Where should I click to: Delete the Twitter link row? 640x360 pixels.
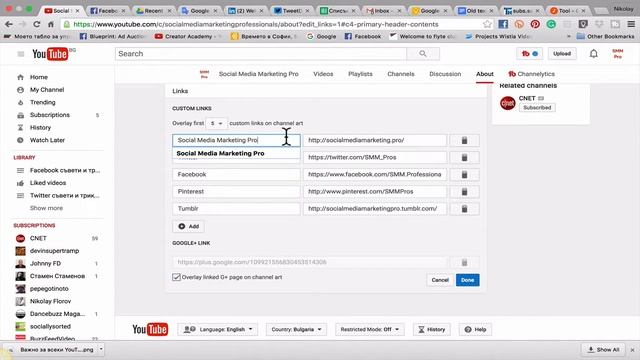(x=464, y=158)
